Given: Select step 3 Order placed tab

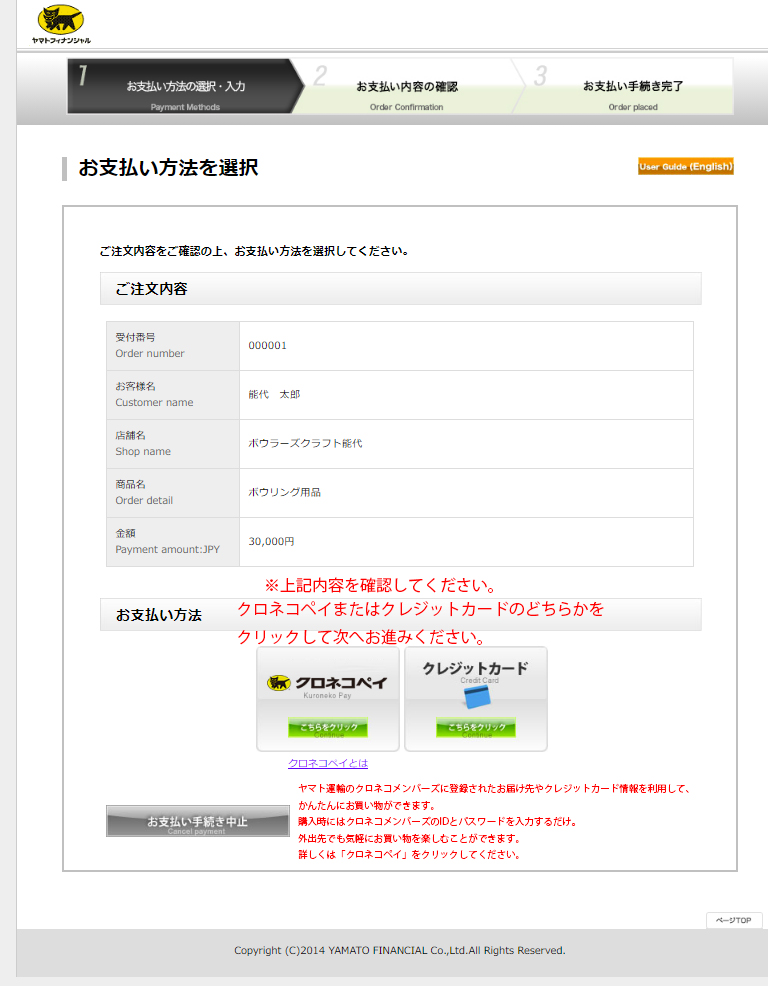Looking at the screenshot, I should 626,87.
